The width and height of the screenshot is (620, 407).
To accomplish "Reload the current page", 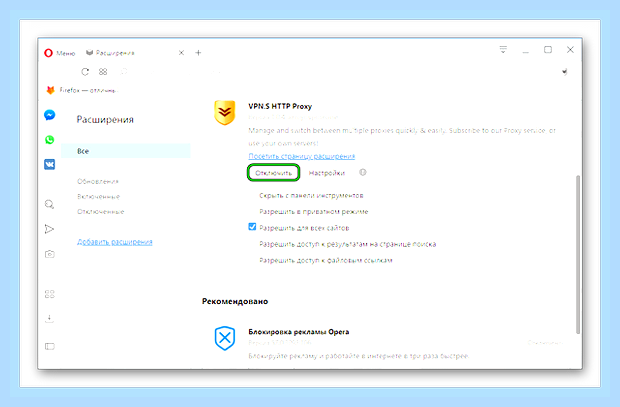I will (x=85, y=72).
